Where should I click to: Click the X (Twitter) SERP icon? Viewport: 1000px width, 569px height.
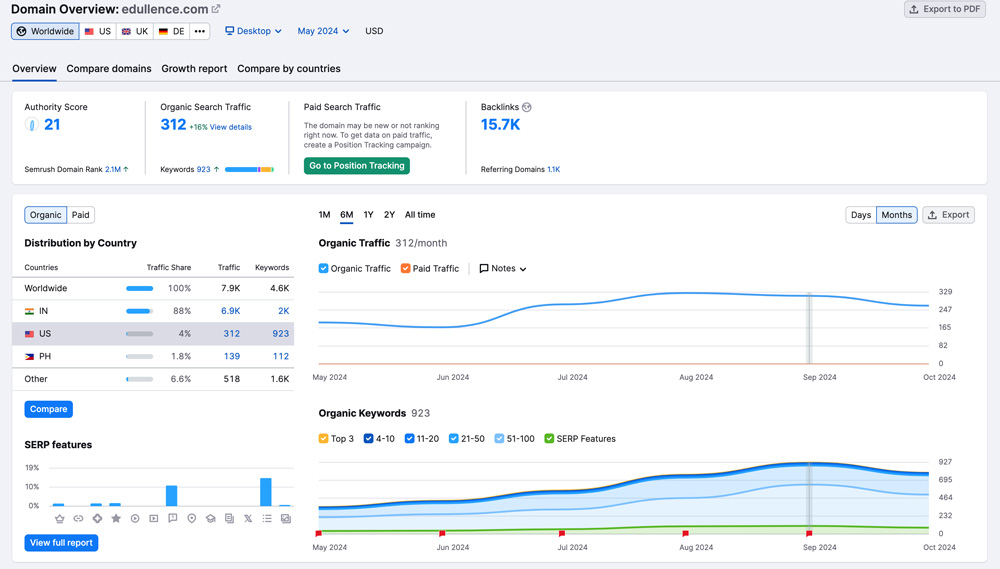click(248, 519)
